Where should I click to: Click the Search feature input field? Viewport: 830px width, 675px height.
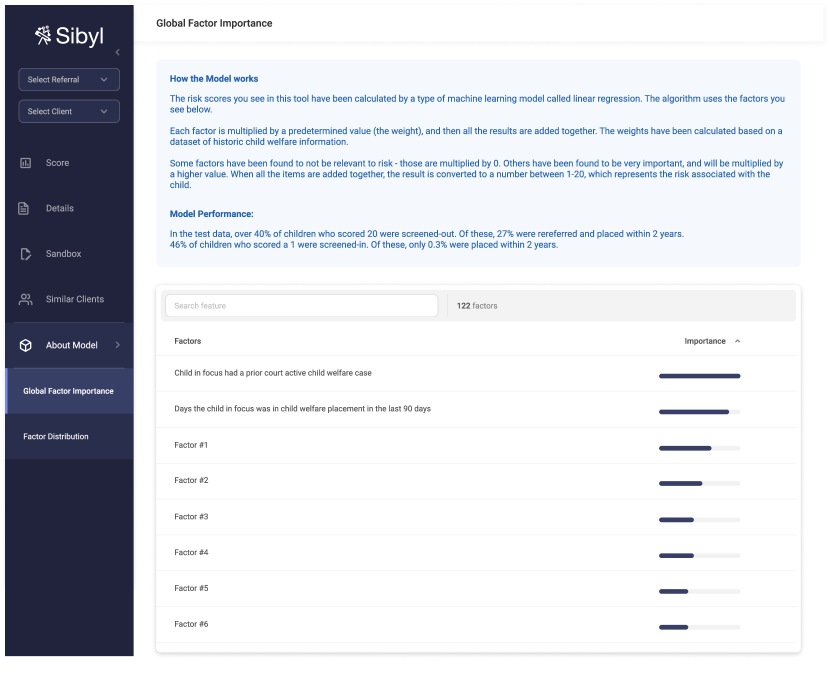(301, 306)
